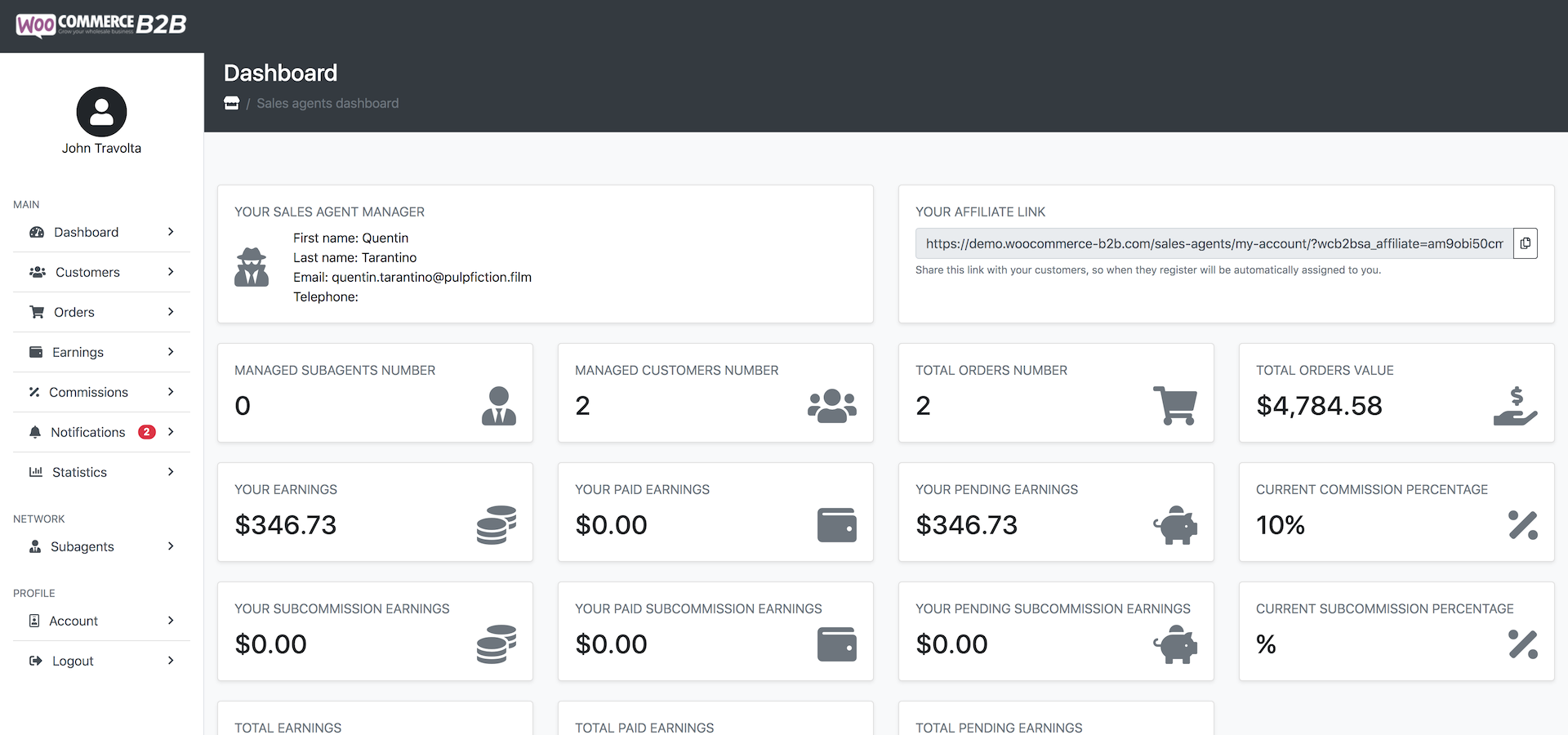
Task: Open the Customers menu item
Action: click(x=101, y=272)
